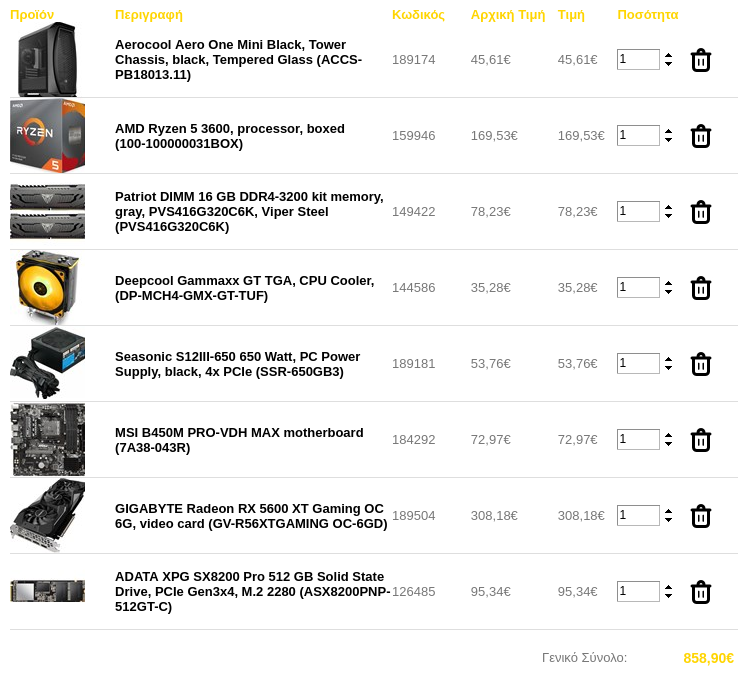Image resolution: width=745 pixels, height=682 pixels.
Task: Adjust quantity stepper arrows for Aerocool case
Action: point(669,59)
